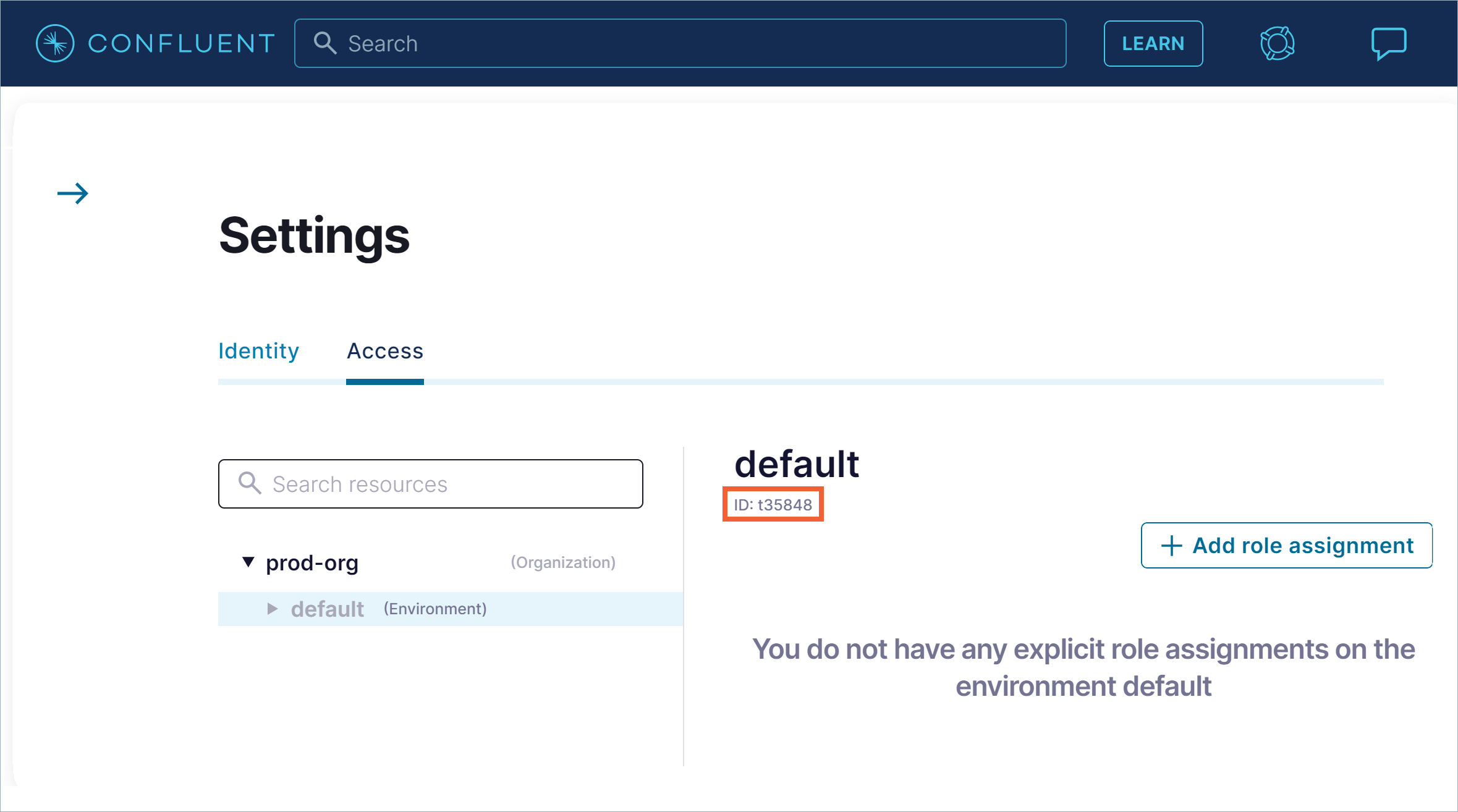This screenshot has width=1458, height=812.
Task: Click the Confluent starburst emblem in the logo
Action: coord(55,43)
